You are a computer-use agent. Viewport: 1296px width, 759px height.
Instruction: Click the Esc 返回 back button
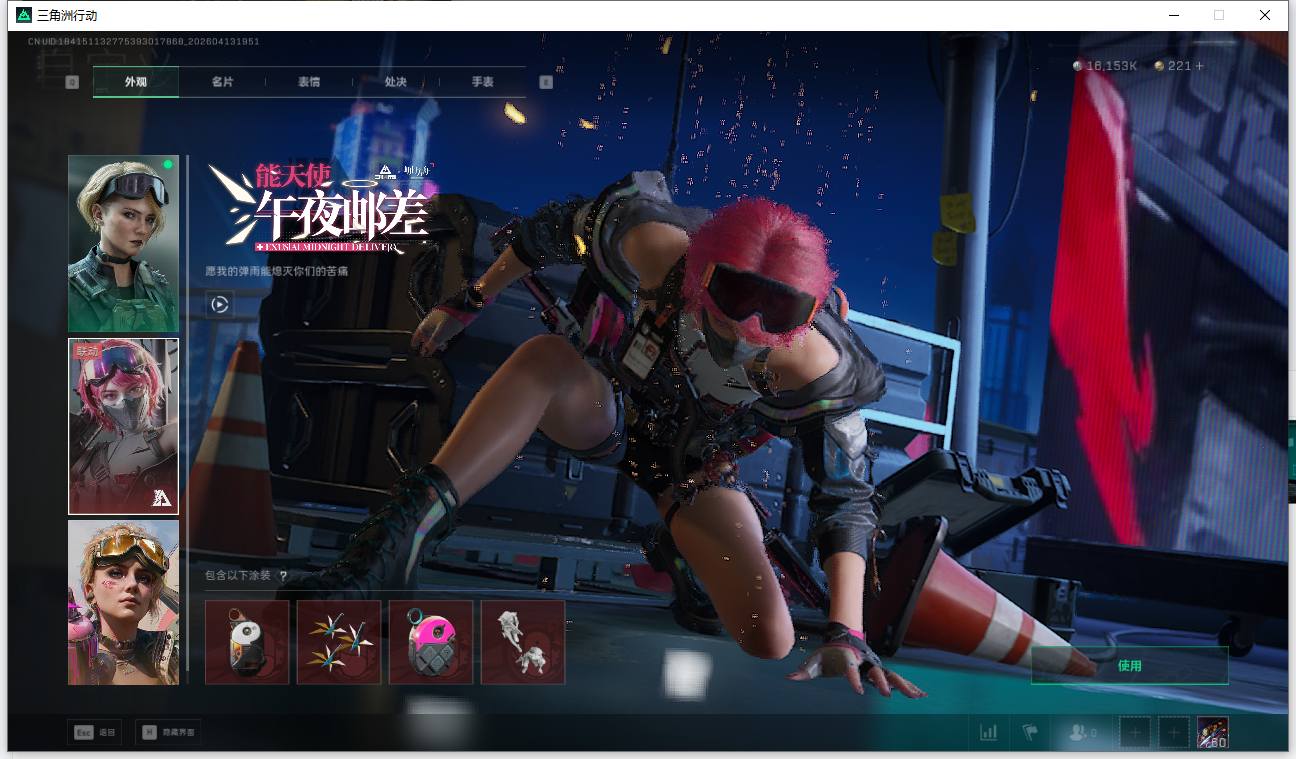(x=95, y=733)
